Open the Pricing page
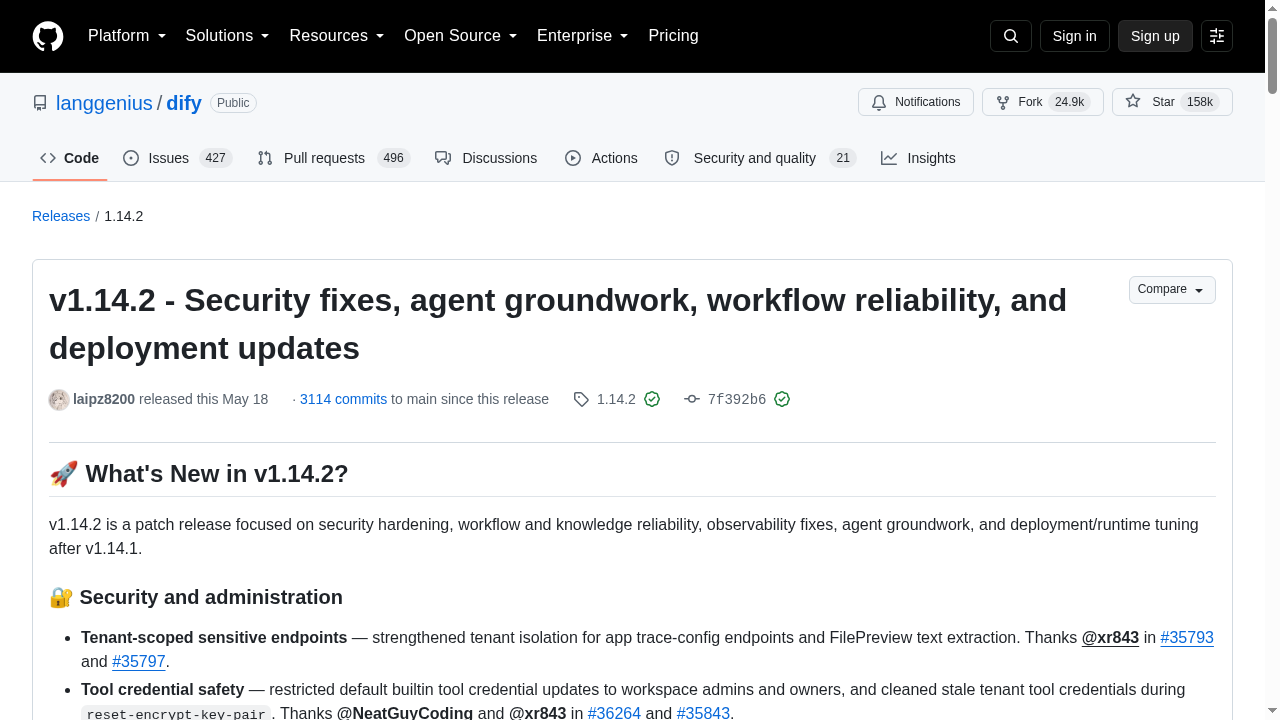Viewport: 1280px width, 720px height. (x=673, y=36)
